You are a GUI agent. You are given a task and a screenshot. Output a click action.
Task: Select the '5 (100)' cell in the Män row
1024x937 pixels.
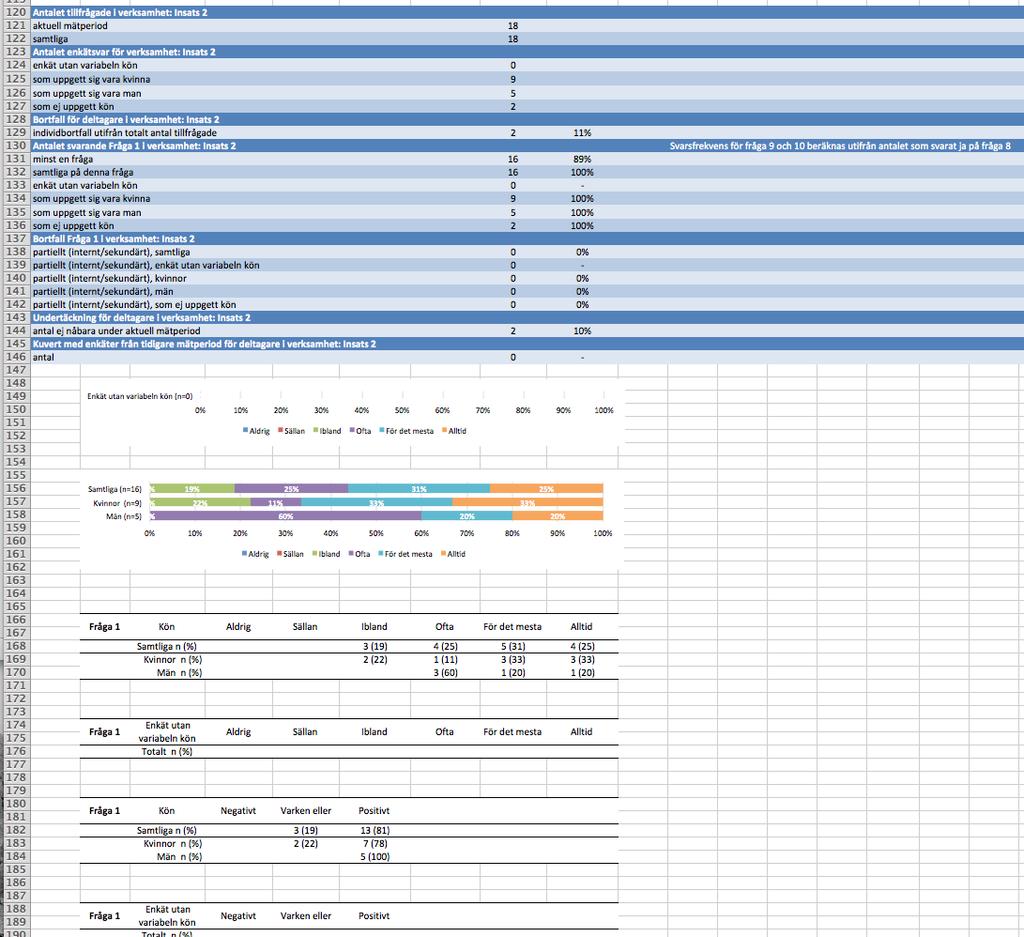pyautogui.click(x=375, y=857)
